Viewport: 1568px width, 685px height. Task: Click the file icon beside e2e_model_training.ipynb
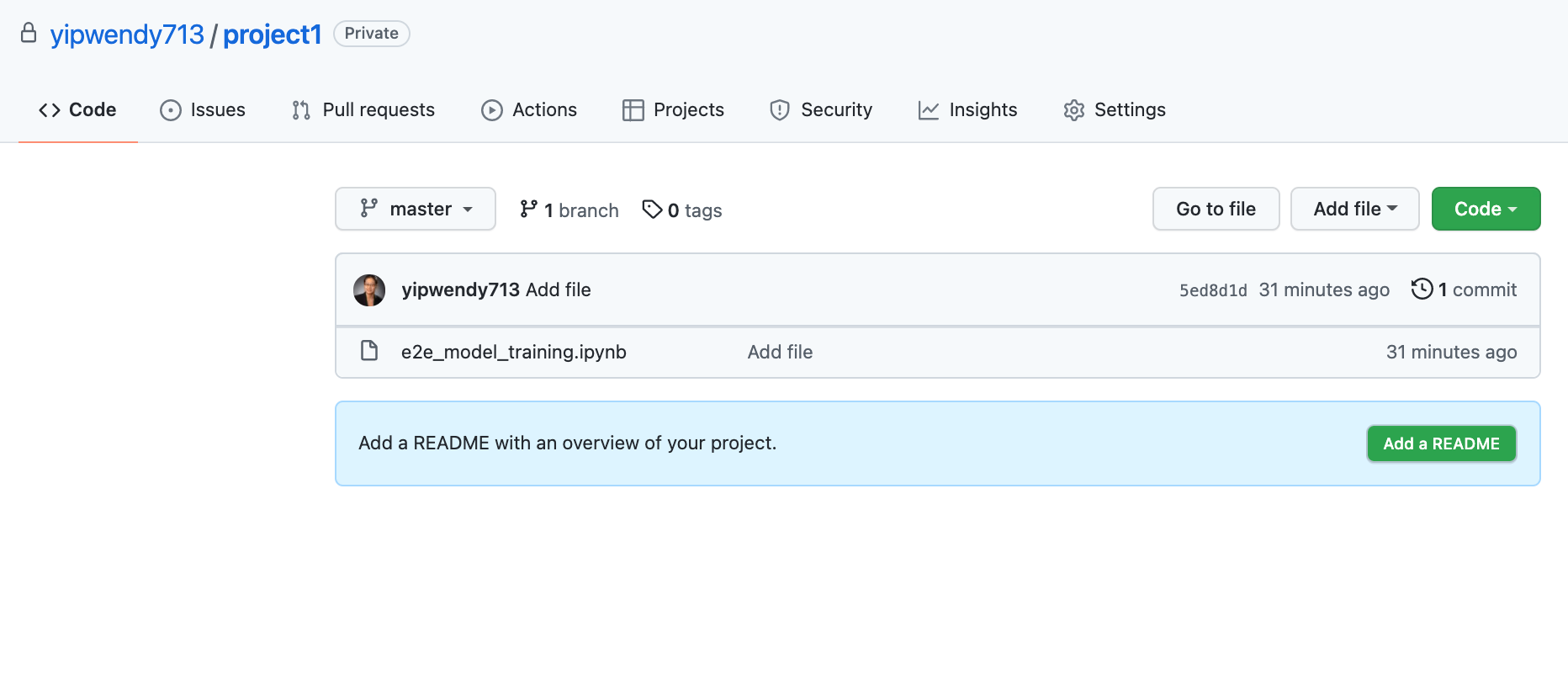(369, 351)
